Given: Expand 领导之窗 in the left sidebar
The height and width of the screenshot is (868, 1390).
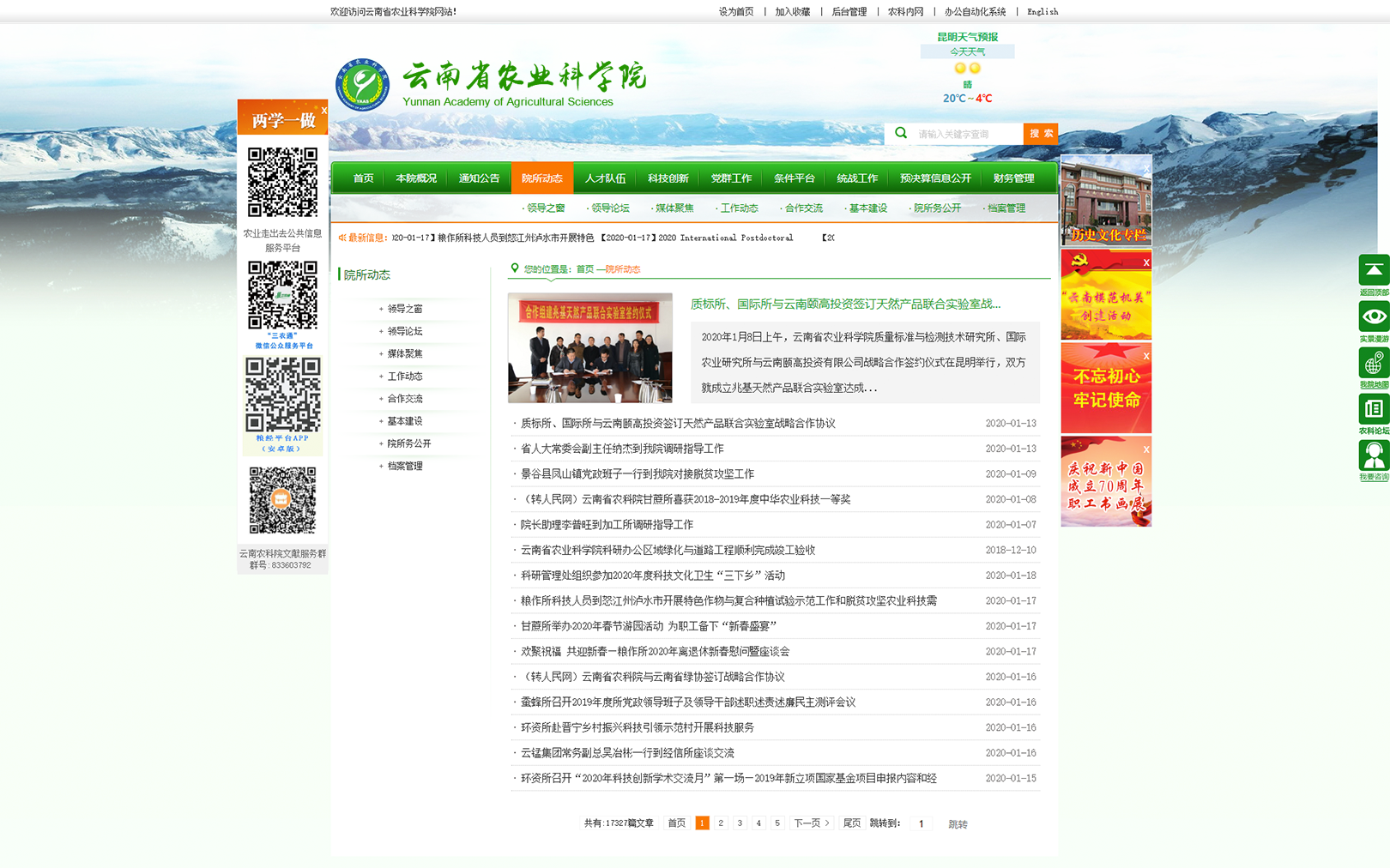Looking at the screenshot, I should click(403, 309).
